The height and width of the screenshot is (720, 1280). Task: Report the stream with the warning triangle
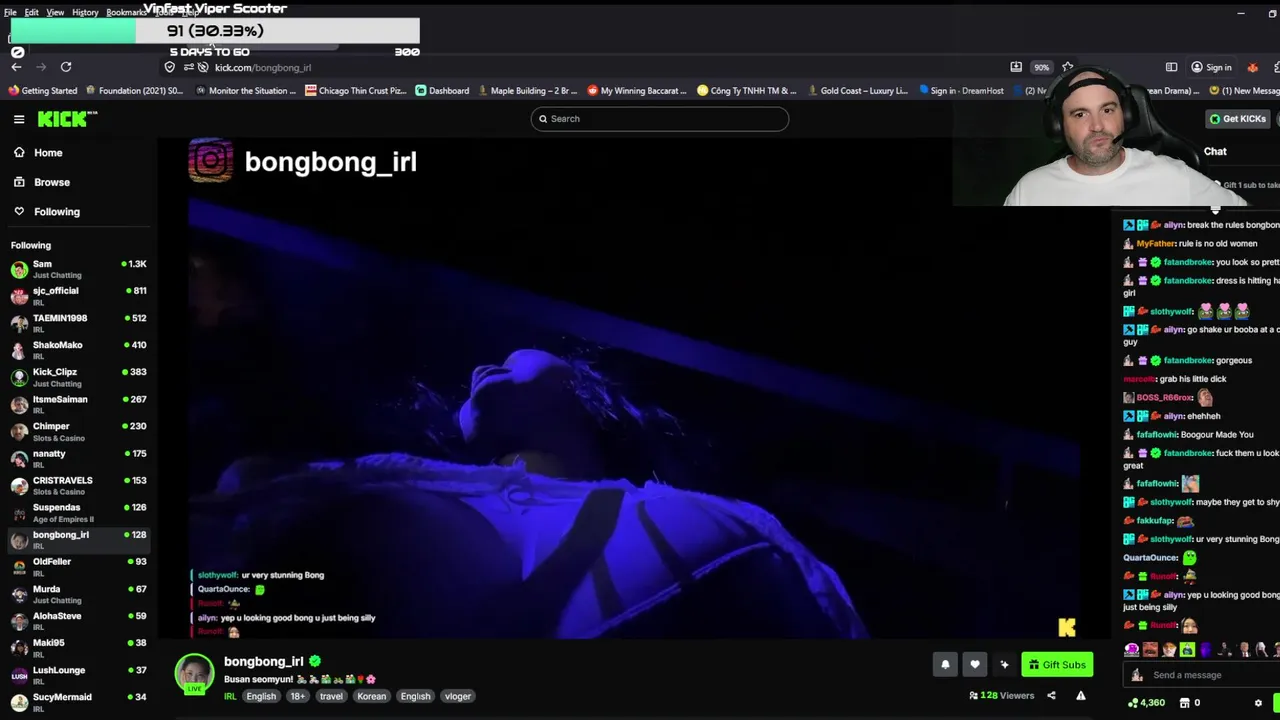[1081, 695]
